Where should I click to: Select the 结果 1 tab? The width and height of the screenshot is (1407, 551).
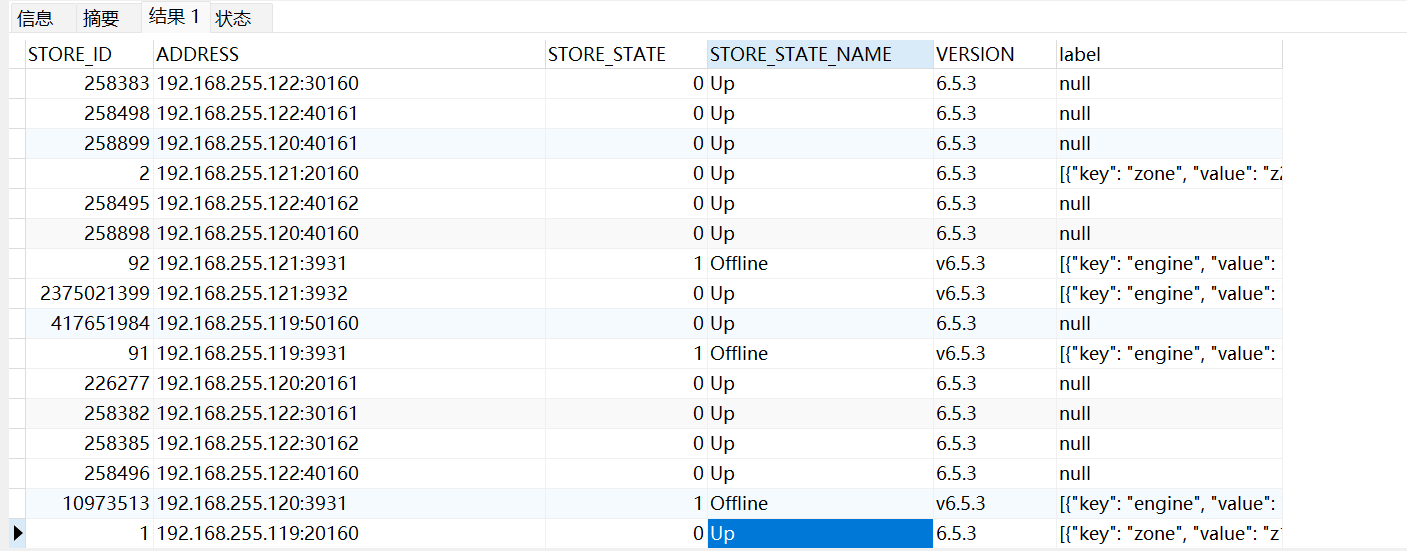(174, 17)
